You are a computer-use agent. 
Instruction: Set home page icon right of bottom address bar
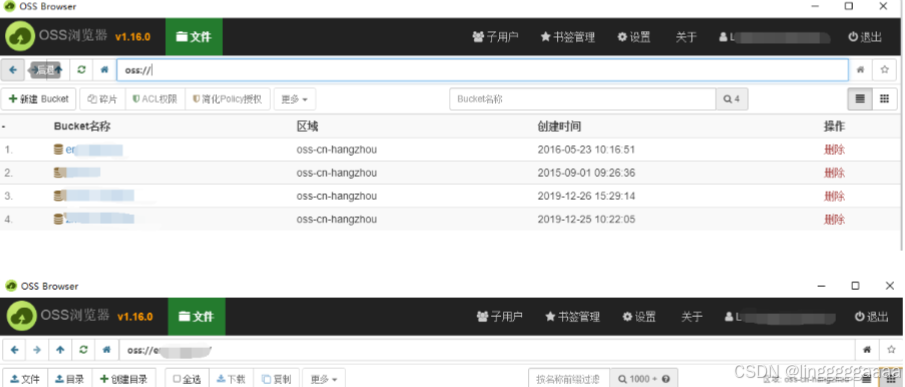point(866,350)
